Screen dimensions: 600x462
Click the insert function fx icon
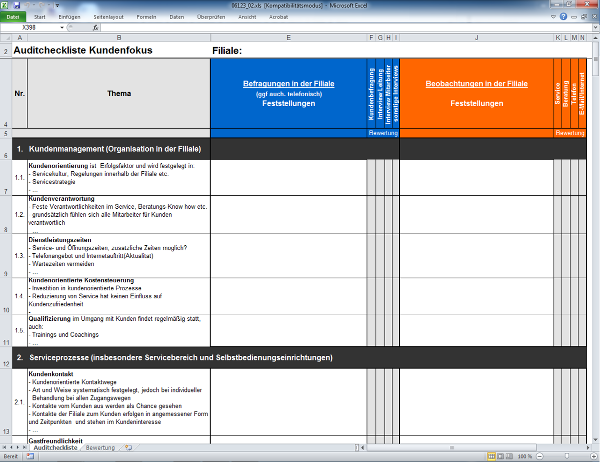click(x=95, y=28)
